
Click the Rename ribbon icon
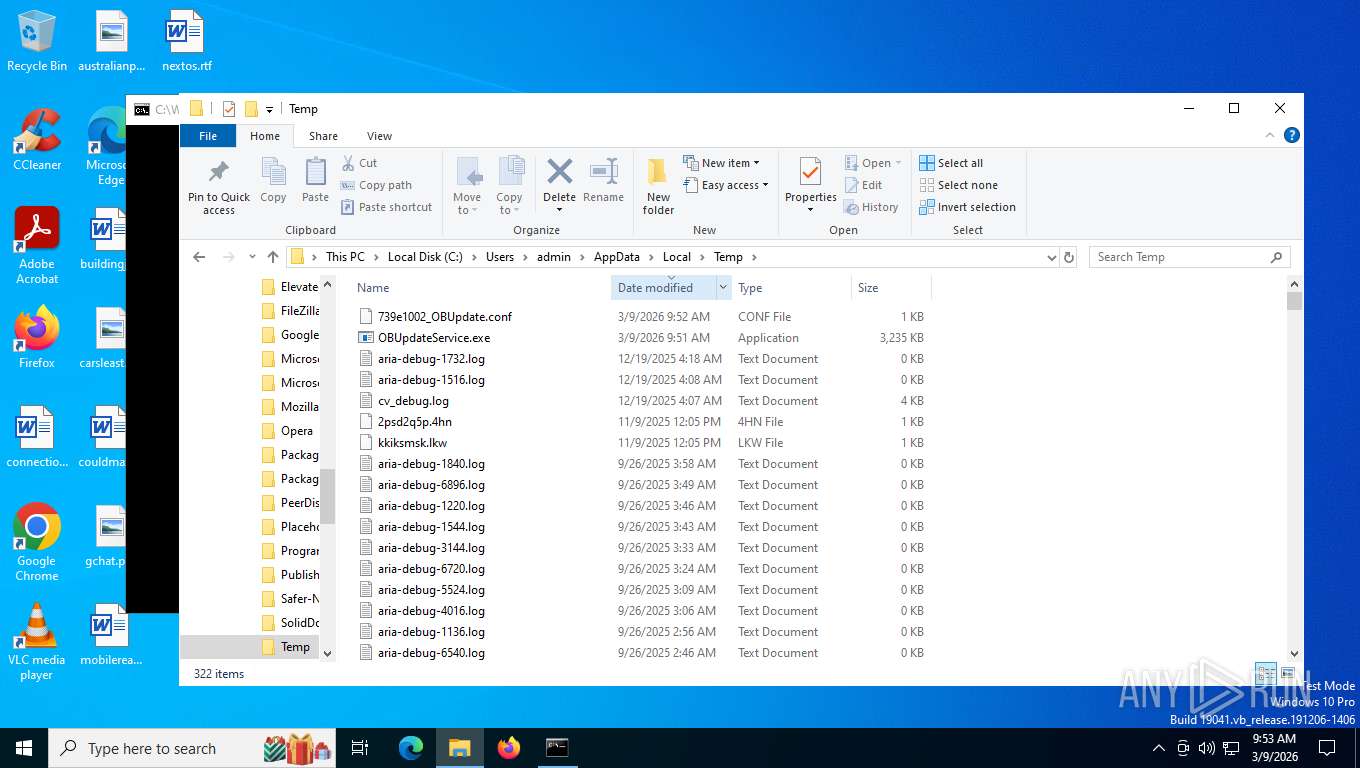click(603, 180)
